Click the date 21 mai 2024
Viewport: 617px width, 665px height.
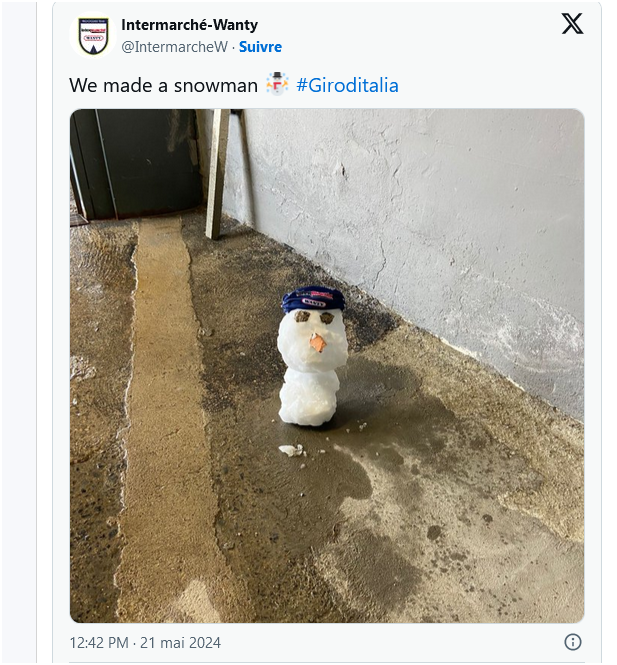[181, 643]
